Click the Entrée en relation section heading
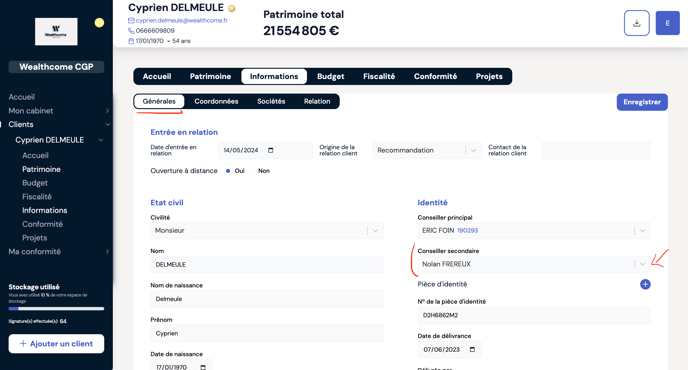Viewport: 688px width, 370px height. coord(184,132)
